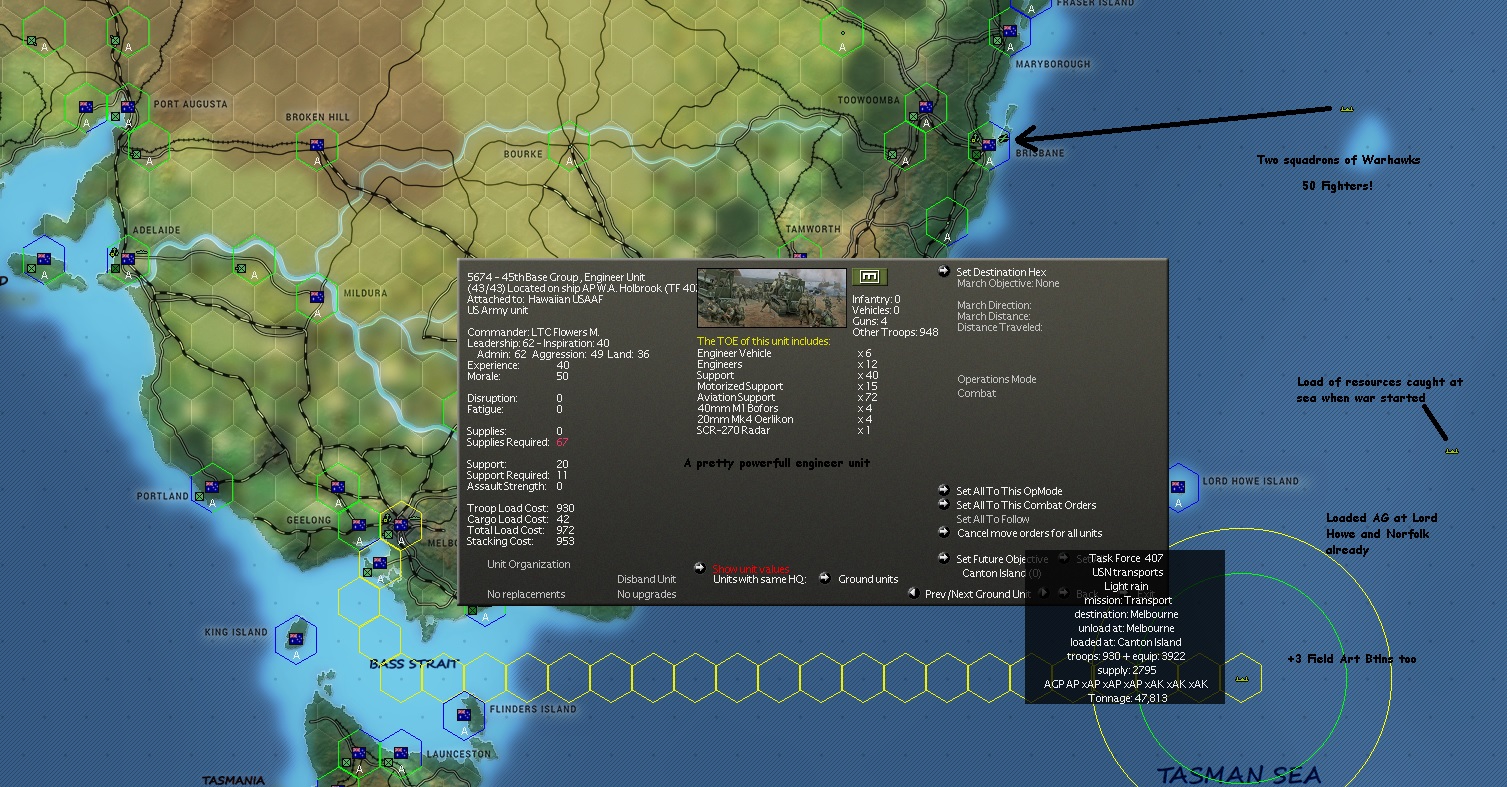This screenshot has width=1507, height=787.
Task: Click the Hawaiian USAAF attached HQ
Action: (x=568, y=299)
